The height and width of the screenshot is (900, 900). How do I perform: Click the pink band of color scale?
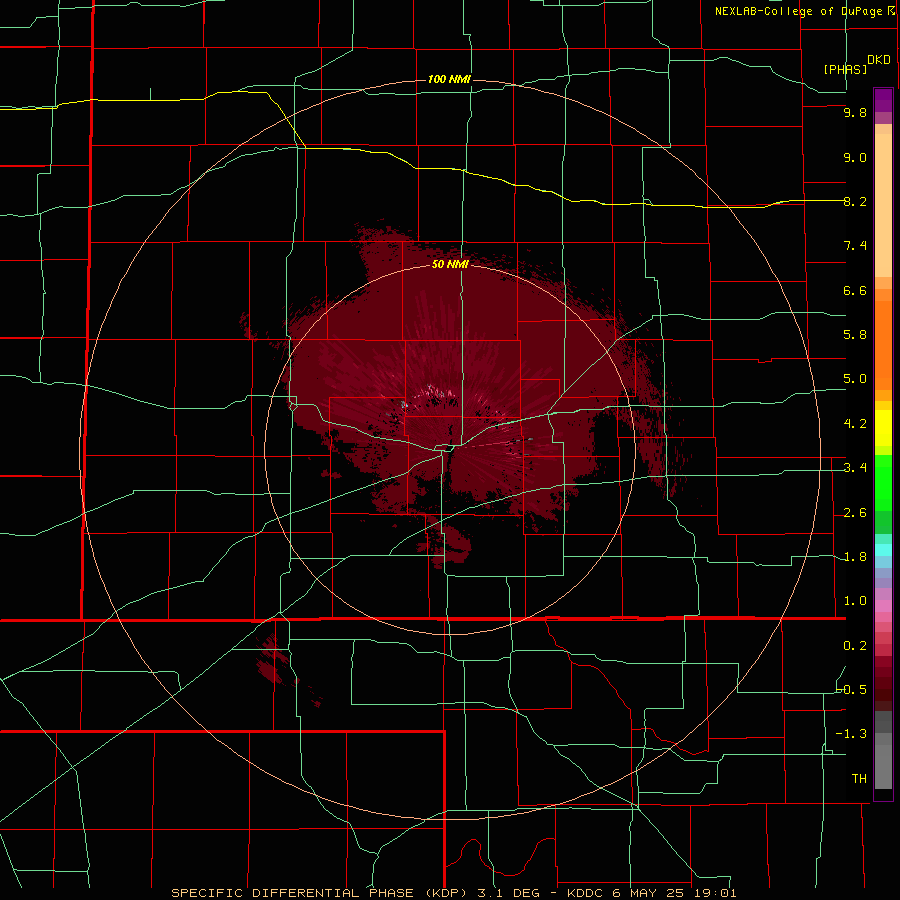click(883, 606)
